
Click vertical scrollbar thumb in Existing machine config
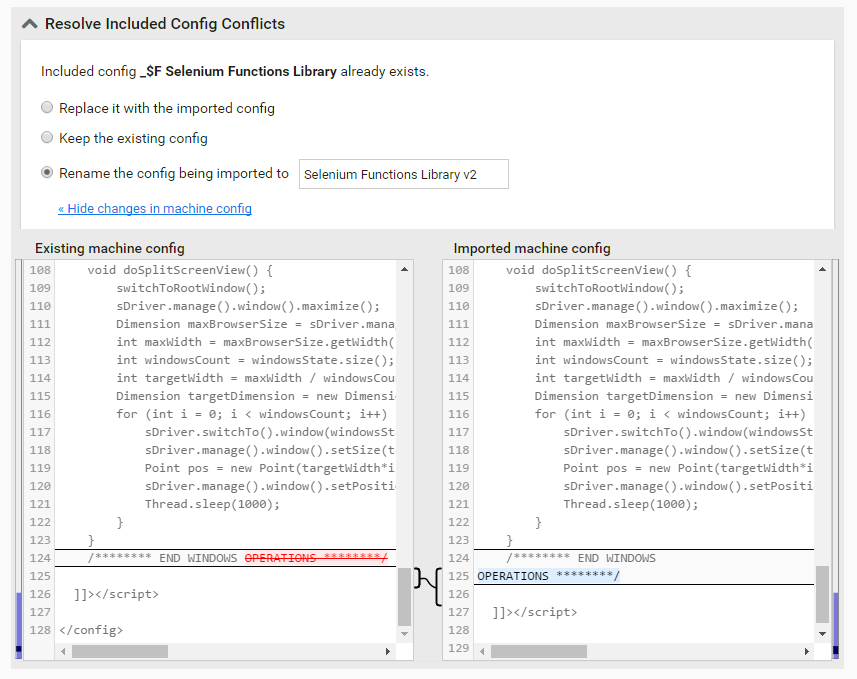pos(404,596)
